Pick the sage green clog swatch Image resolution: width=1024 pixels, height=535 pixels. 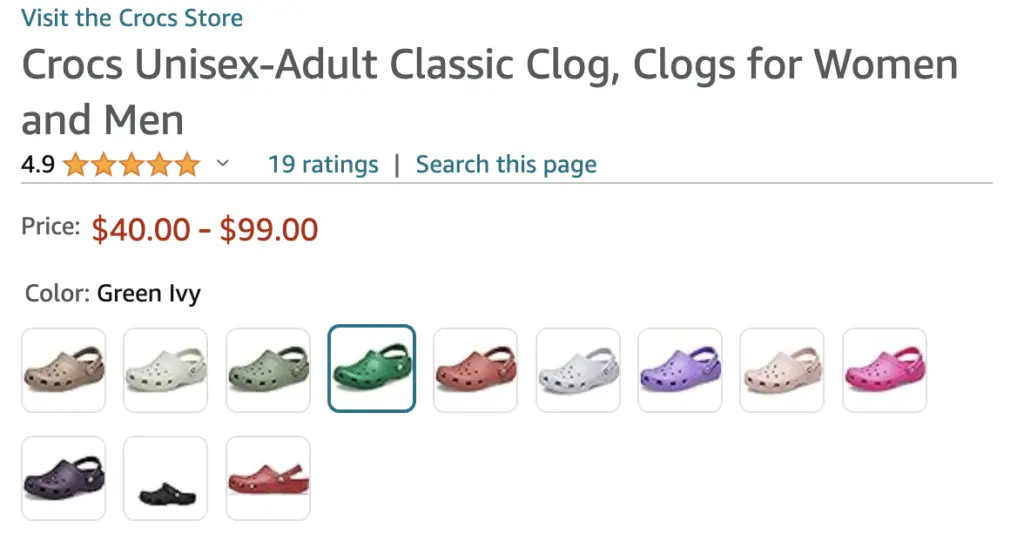pyautogui.click(x=268, y=370)
